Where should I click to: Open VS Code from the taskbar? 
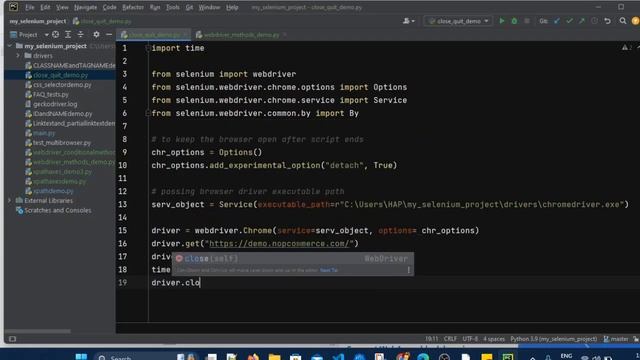338,357
